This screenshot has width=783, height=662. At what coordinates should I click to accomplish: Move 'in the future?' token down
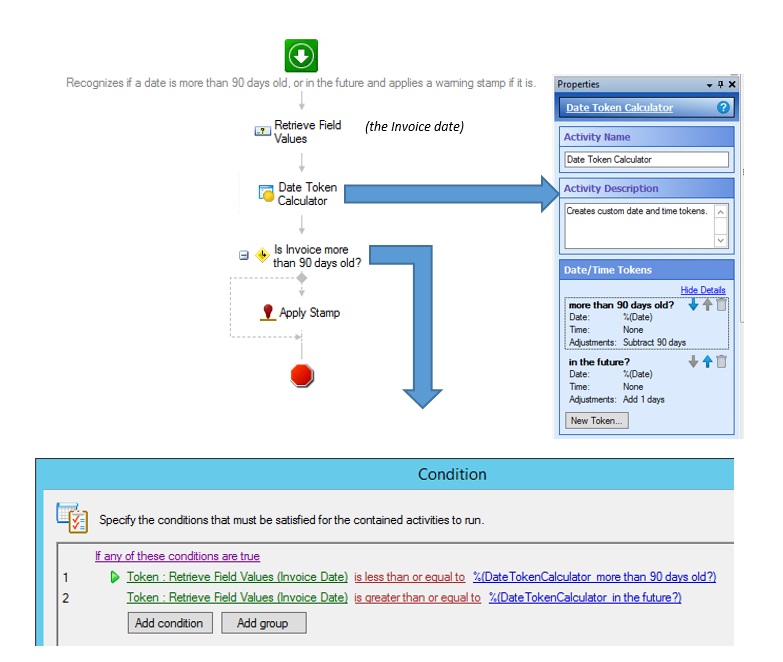(x=693, y=361)
